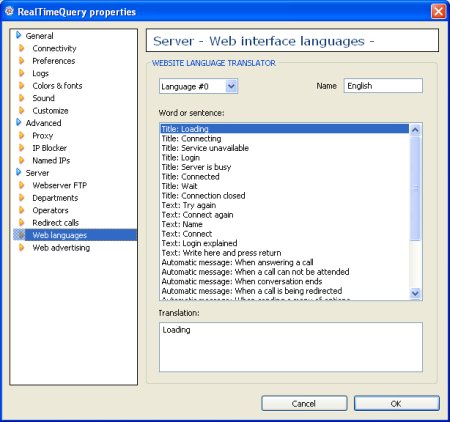450x422 pixels.
Task: Open Redirect calls settings
Action: coord(56,223)
